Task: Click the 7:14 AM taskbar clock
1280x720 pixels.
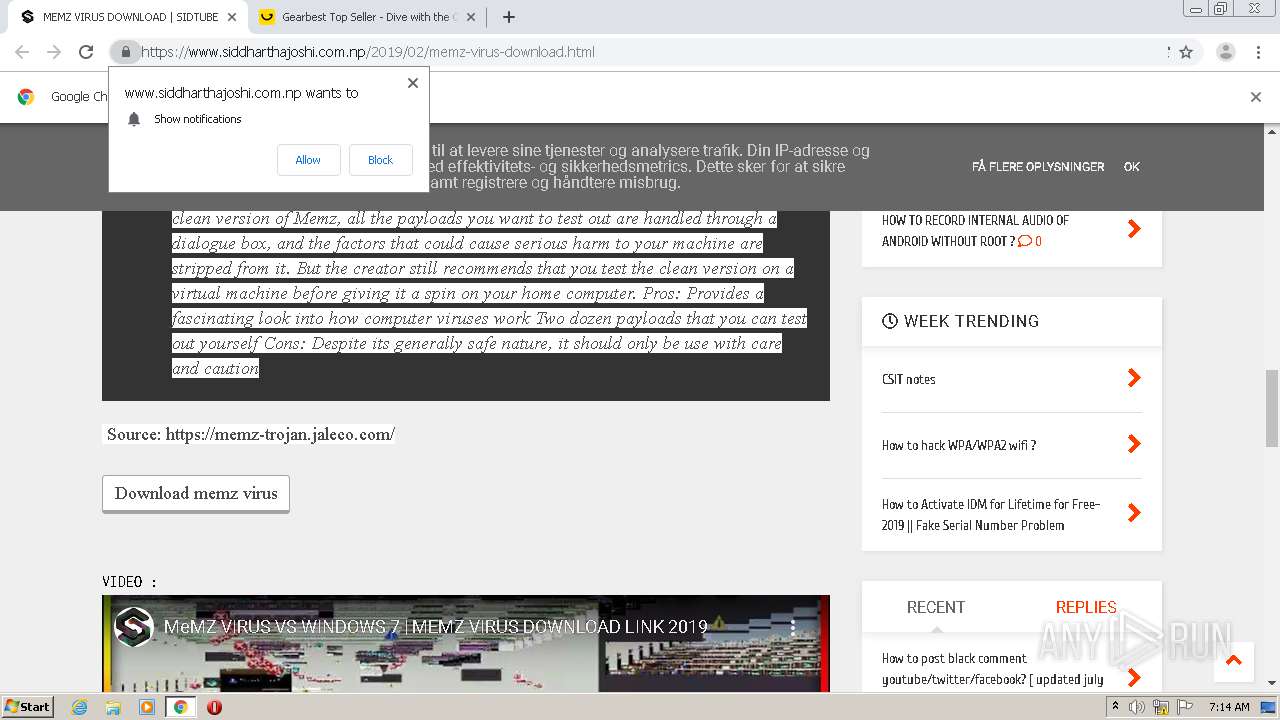Action: tap(1229, 707)
